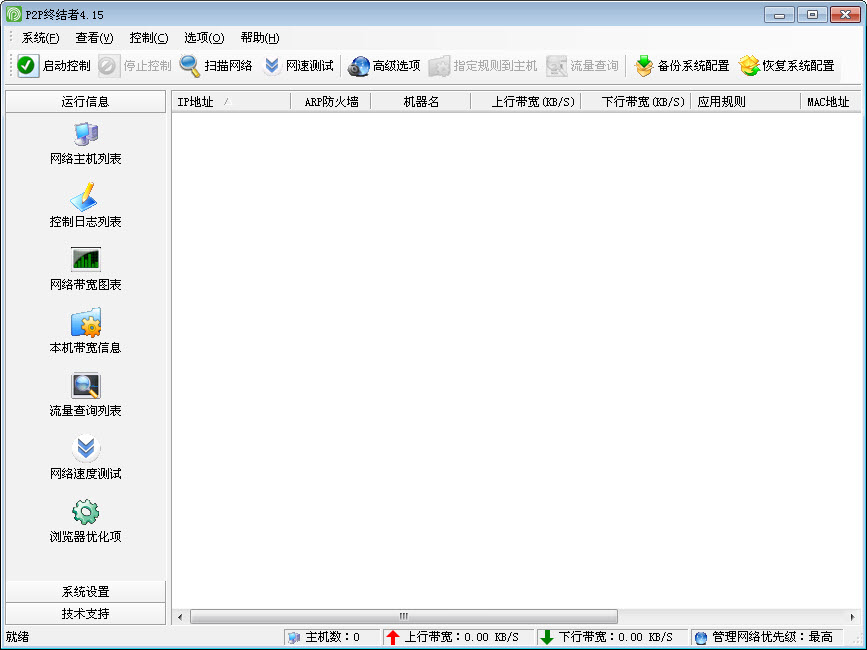Open 网络主机列表 in the sidebar
The image size is (867, 650).
point(86,135)
